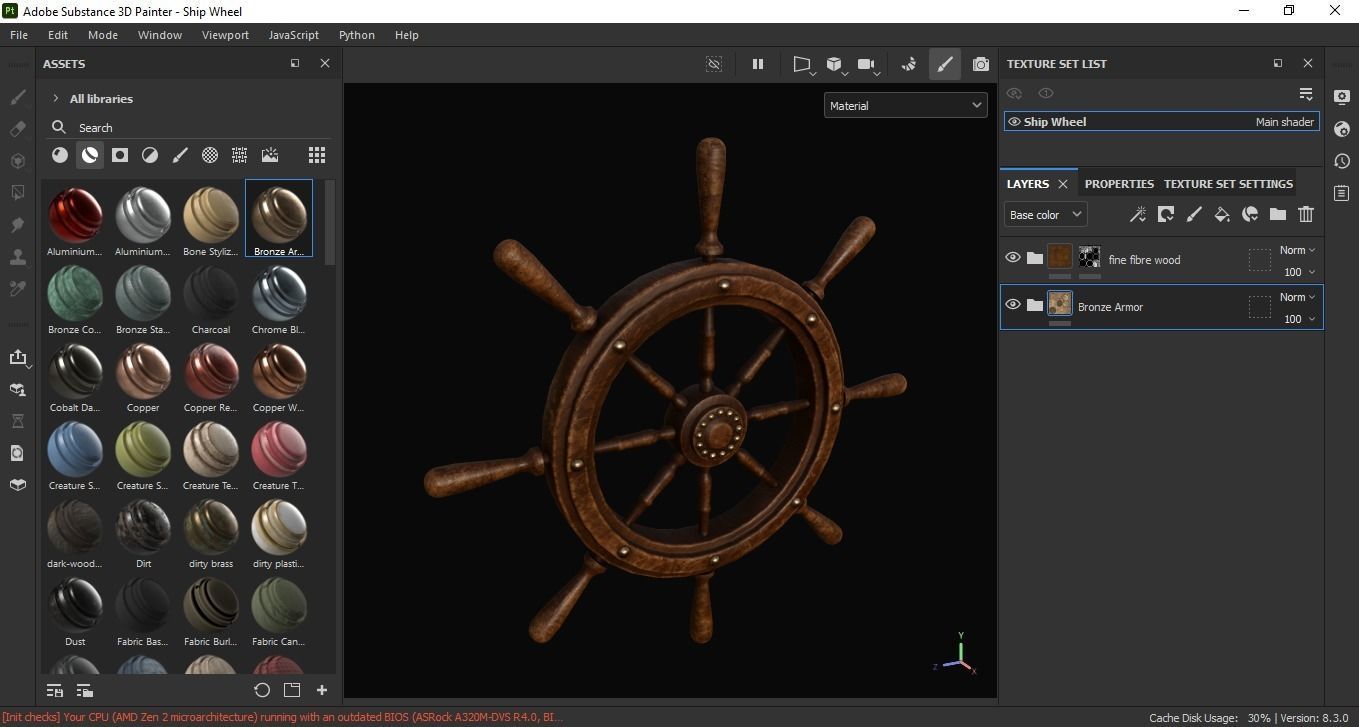Open the Export textures icon in left toolbar

coord(17,357)
